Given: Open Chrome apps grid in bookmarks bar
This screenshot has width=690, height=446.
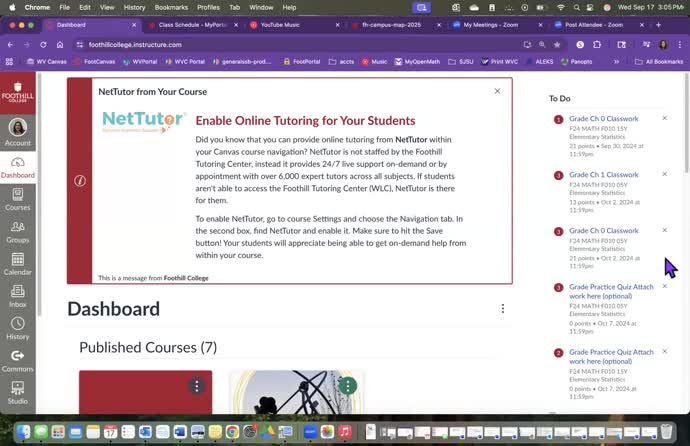Looking at the screenshot, I should click(9, 62).
